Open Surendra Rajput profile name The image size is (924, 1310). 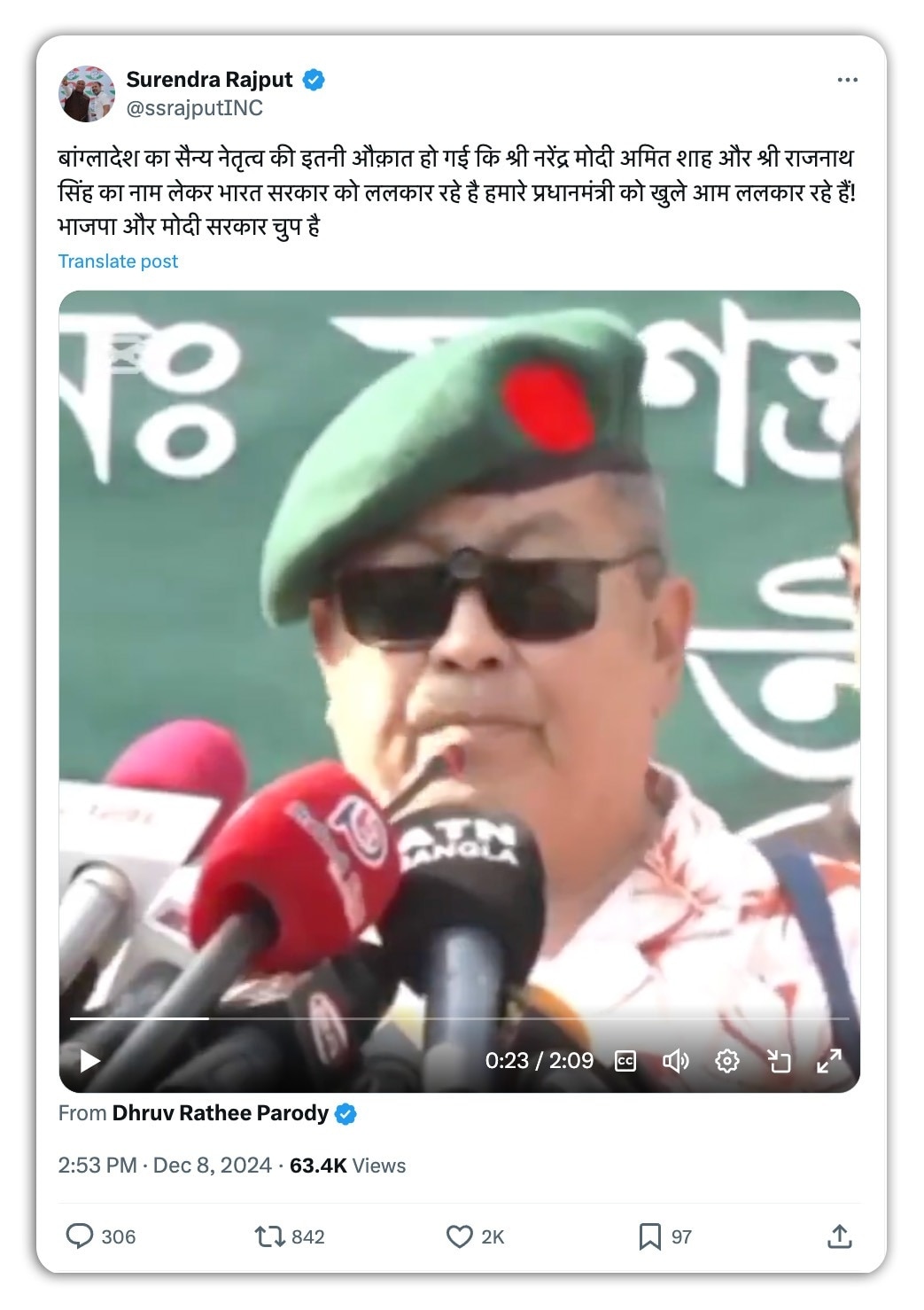click(x=209, y=80)
